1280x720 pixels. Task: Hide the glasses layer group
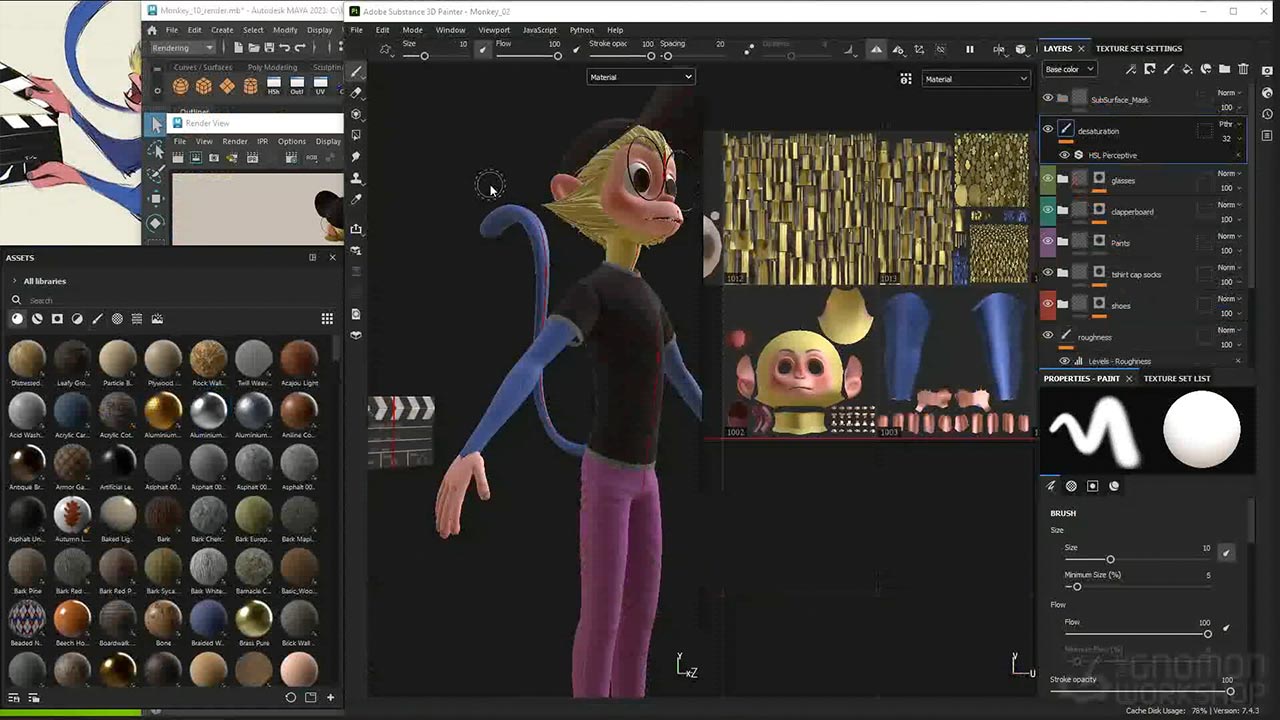(1048, 180)
